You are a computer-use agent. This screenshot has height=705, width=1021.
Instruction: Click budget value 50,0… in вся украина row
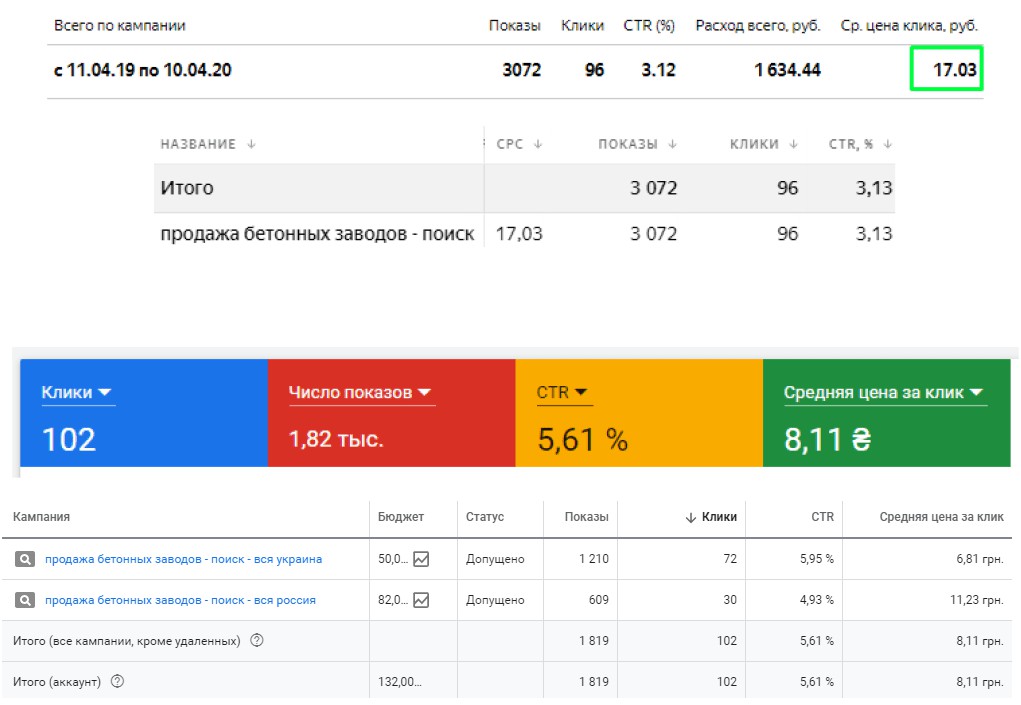click(393, 559)
